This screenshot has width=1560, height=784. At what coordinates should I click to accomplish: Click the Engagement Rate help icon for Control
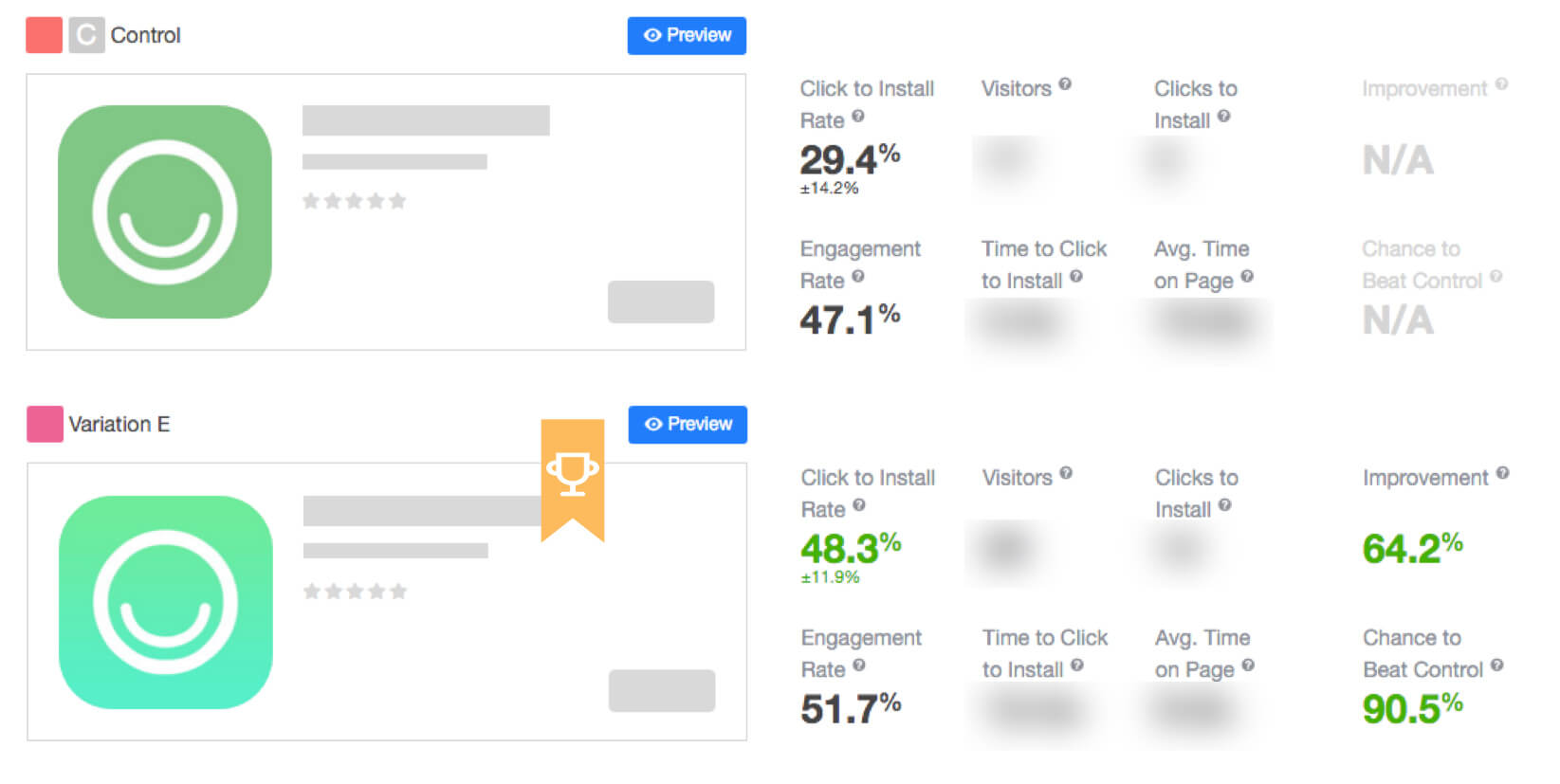point(860,281)
